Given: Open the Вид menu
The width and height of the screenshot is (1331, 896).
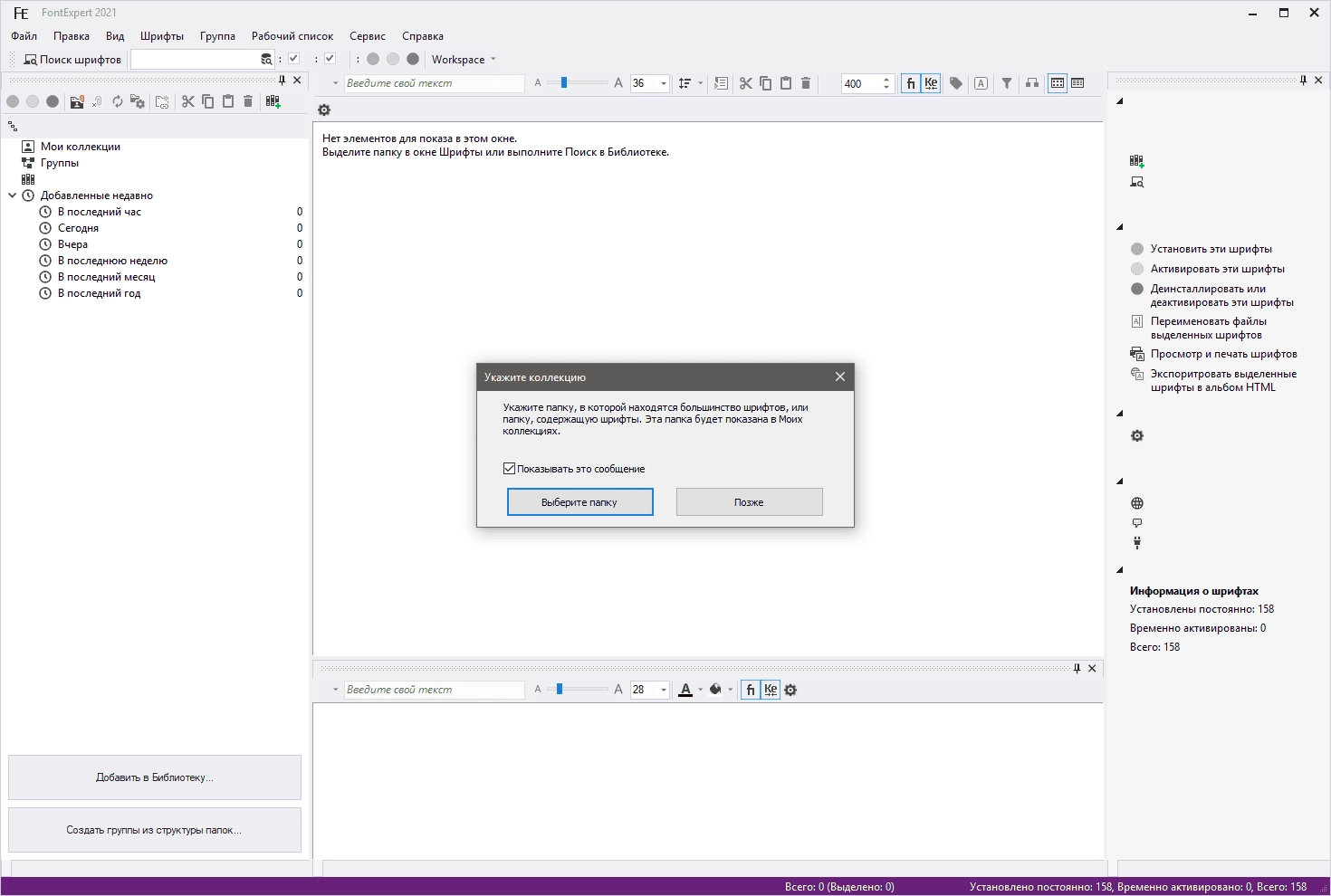Looking at the screenshot, I should (115, 36).
